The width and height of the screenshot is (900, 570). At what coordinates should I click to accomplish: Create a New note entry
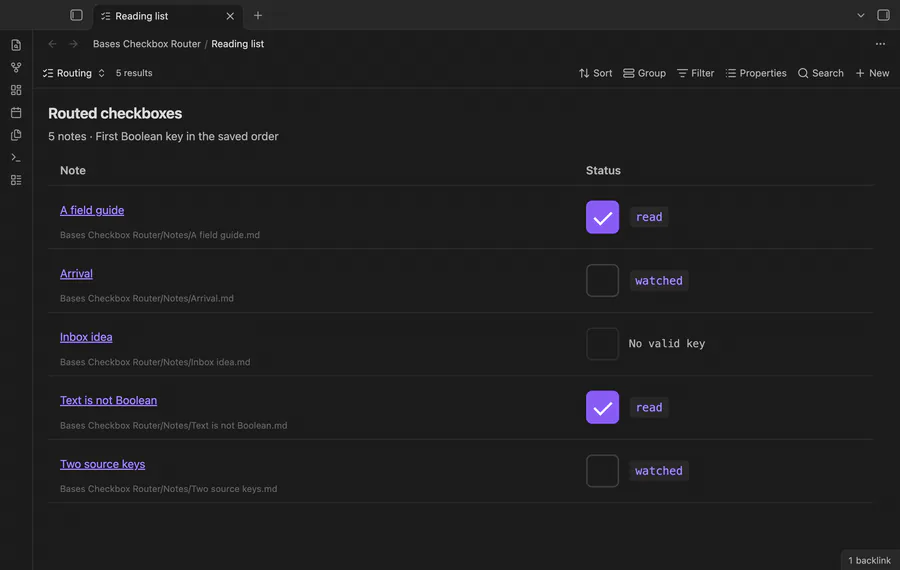(872, 73)
